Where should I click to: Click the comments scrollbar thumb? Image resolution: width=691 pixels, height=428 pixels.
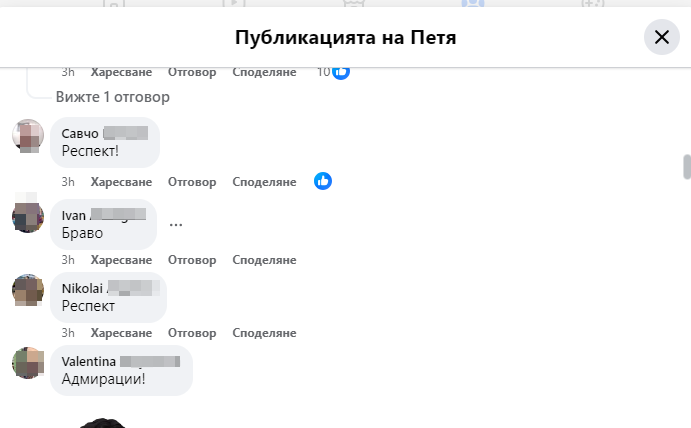[x=686, y=166]
